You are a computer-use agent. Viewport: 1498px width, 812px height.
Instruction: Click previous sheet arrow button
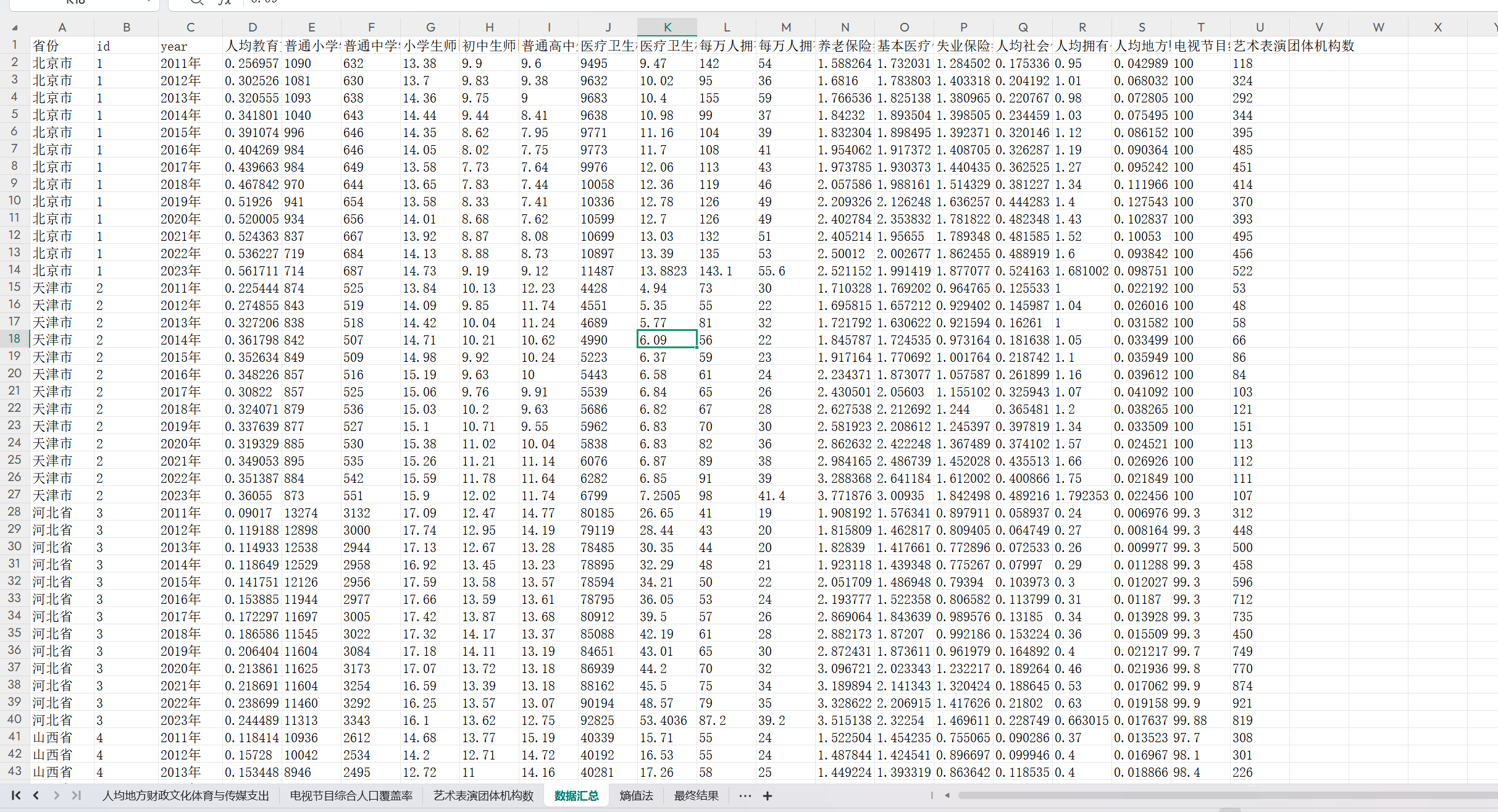point(36,795)
